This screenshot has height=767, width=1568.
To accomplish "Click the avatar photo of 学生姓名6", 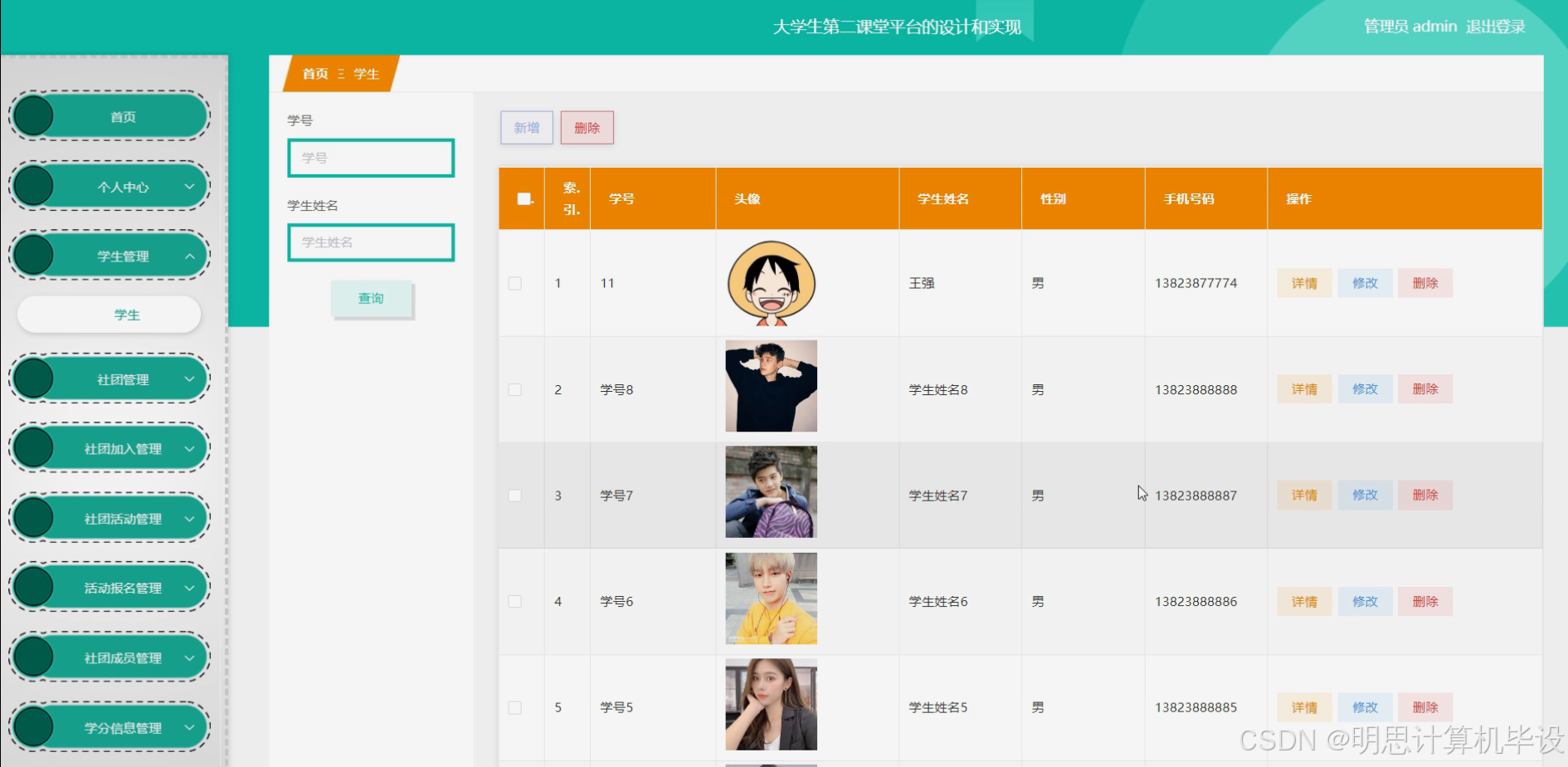I will pyautogui.click(x=771, y=598).
